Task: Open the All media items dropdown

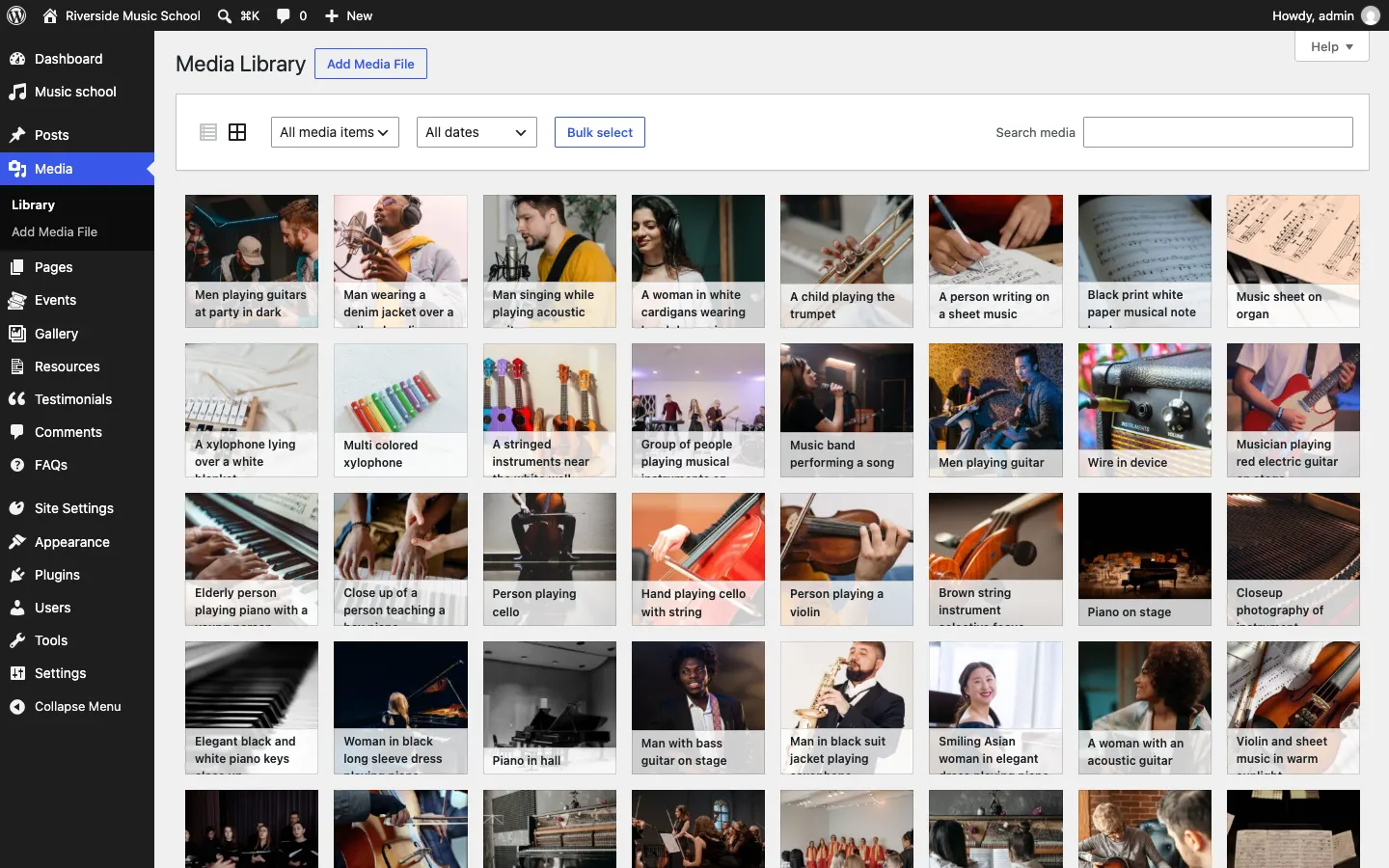Action: click(335, 132)
